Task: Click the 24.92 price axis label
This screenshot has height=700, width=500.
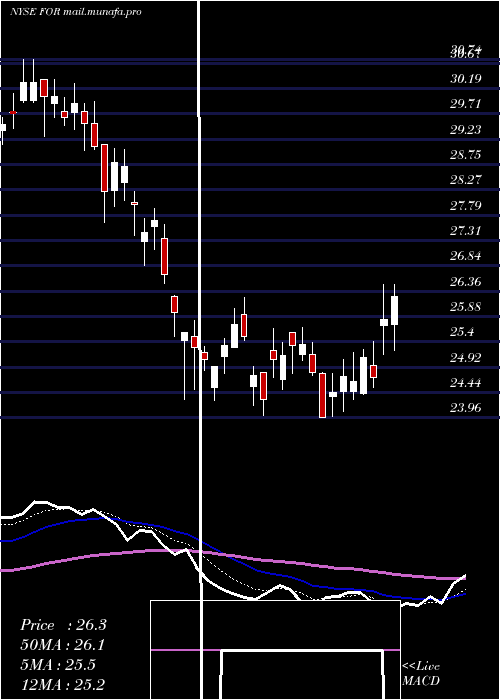Action: [466, 358]
